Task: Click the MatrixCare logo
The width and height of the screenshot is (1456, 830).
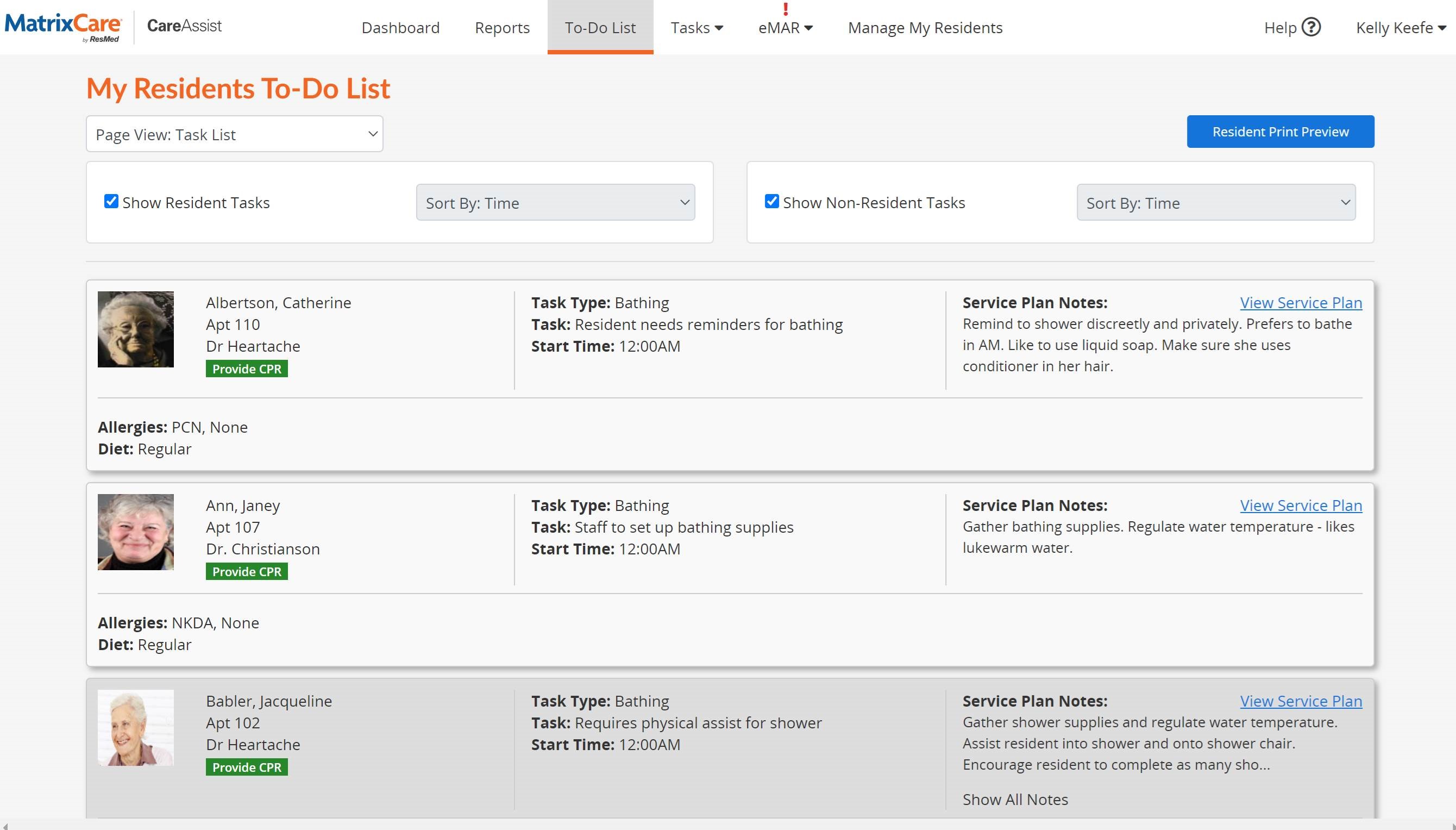Action: pos(62,26)
